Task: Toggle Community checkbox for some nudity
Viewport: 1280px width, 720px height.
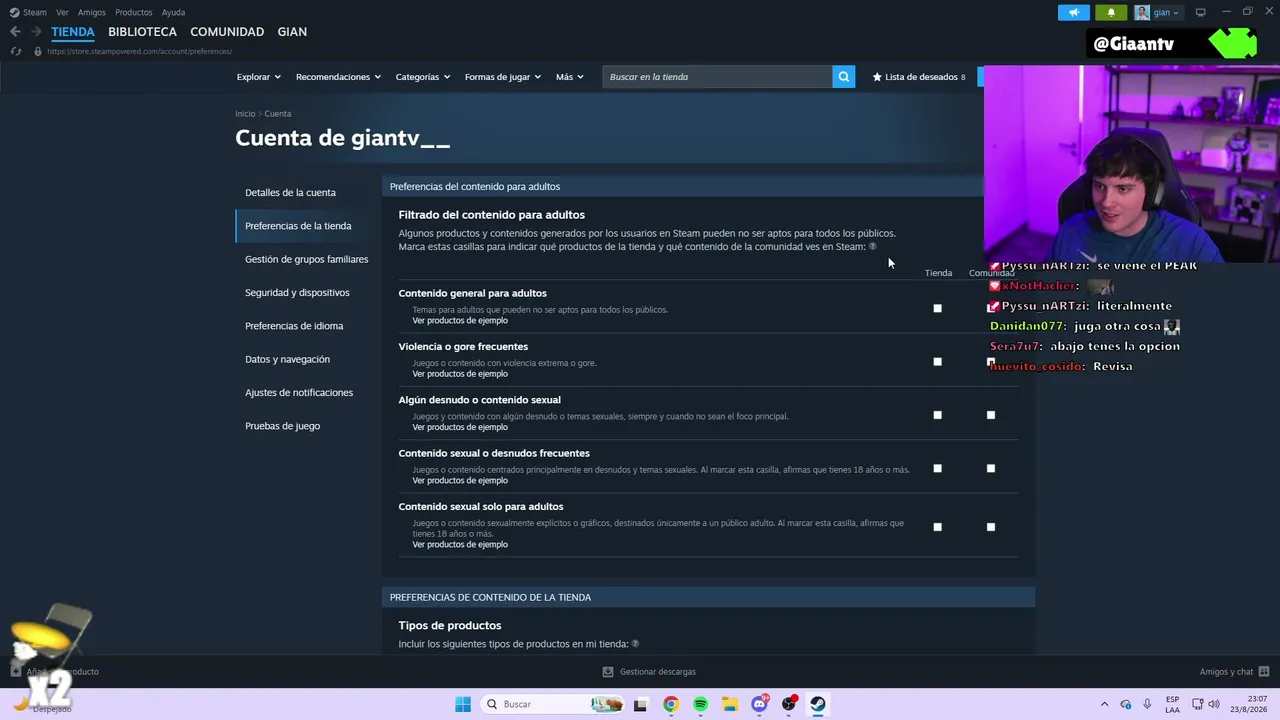Action: click(x=991, y=415)
